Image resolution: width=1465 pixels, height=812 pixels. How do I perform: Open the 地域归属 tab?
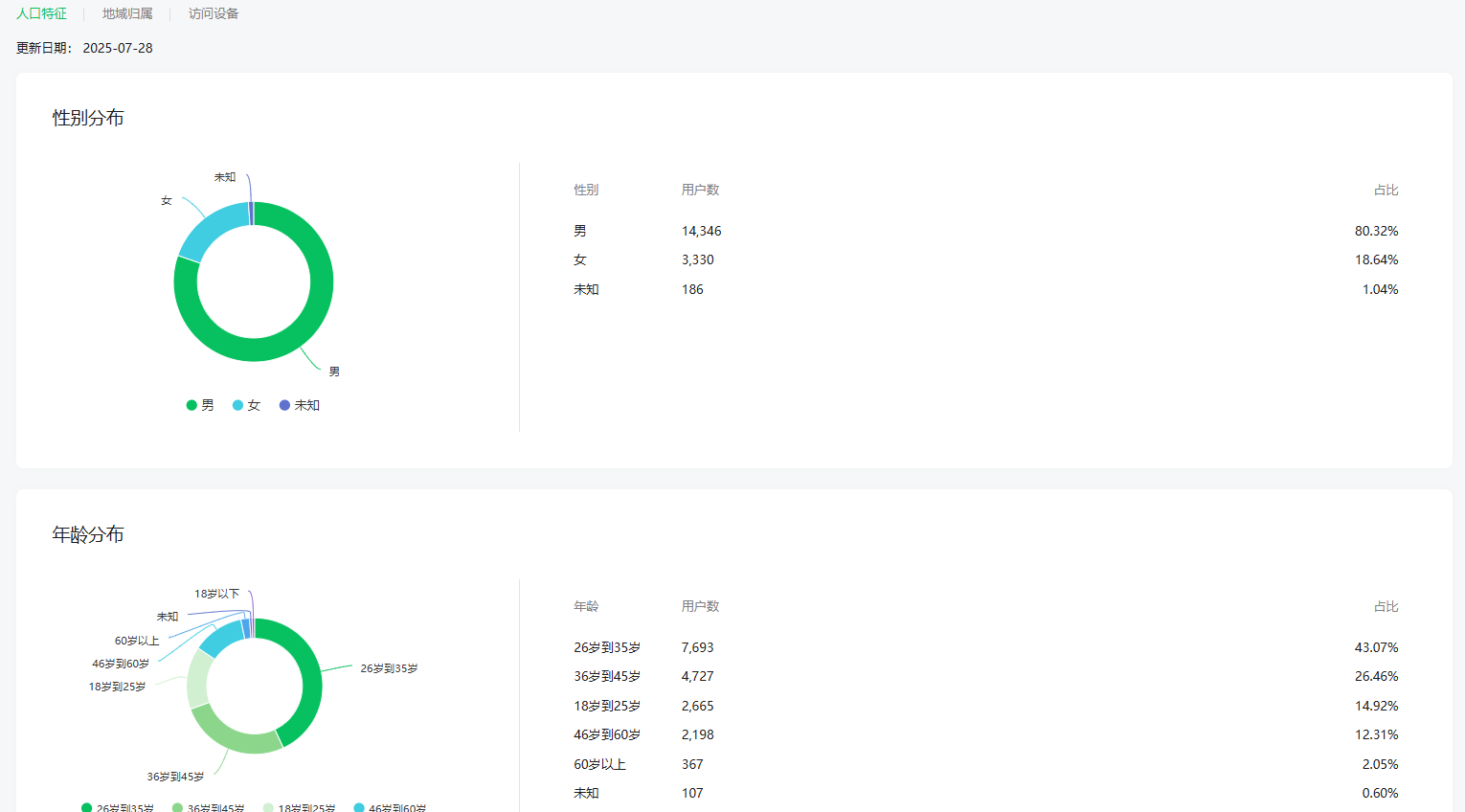pyautogui.click(x=127, y=13)
